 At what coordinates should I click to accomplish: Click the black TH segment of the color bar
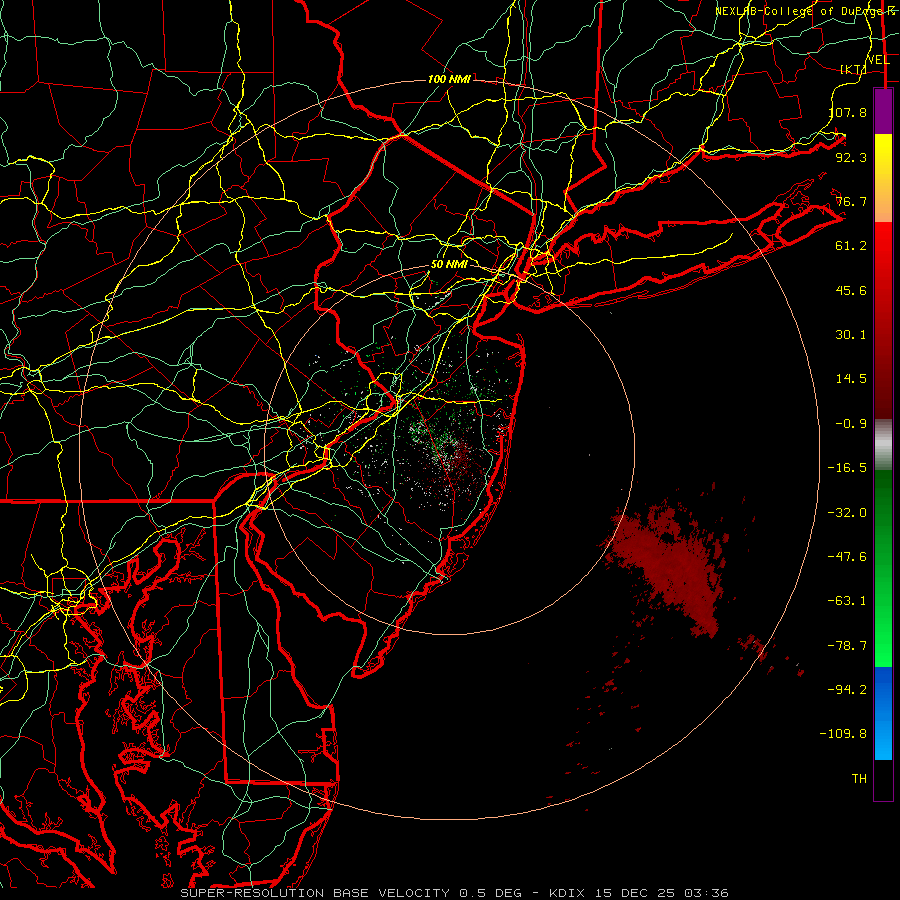(x=883, y=779)
